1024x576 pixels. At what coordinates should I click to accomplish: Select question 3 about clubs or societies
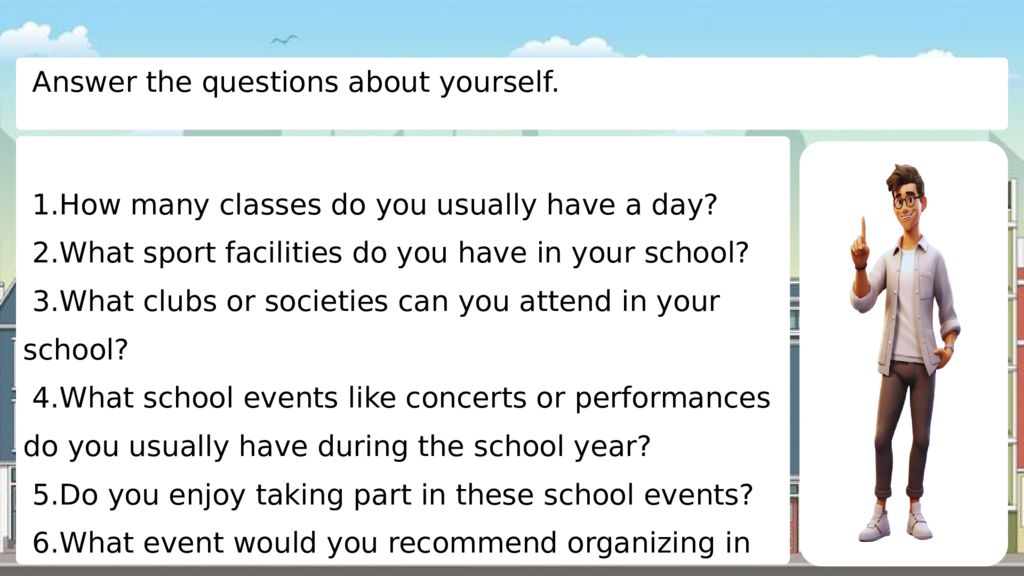coord(372,325)
